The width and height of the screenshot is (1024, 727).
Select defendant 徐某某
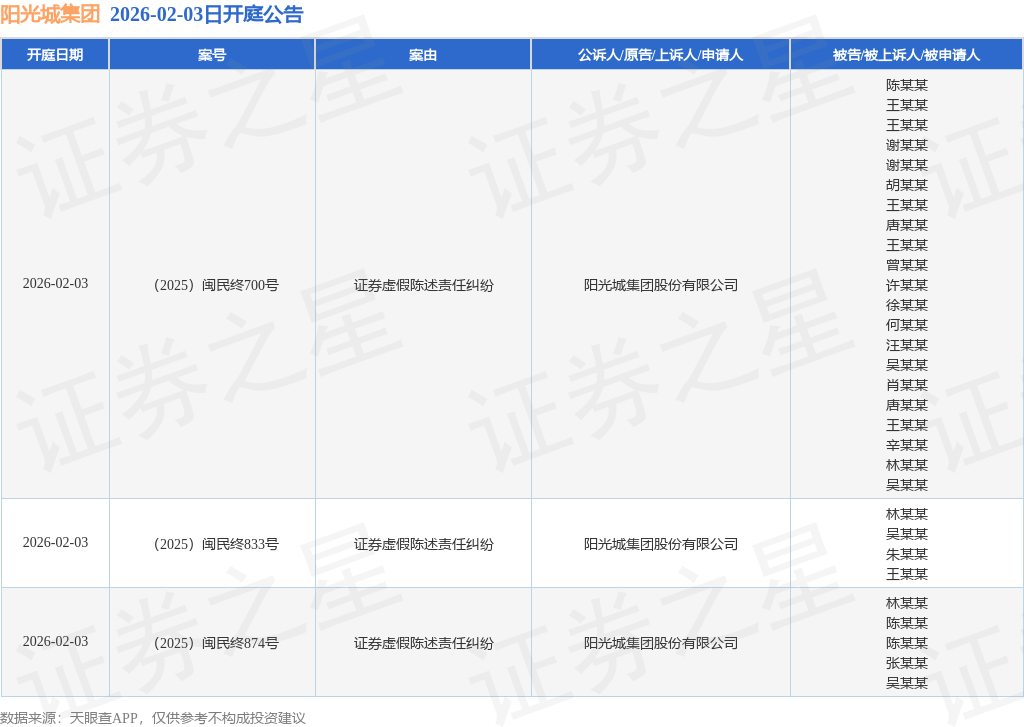(x=906, y=305)
